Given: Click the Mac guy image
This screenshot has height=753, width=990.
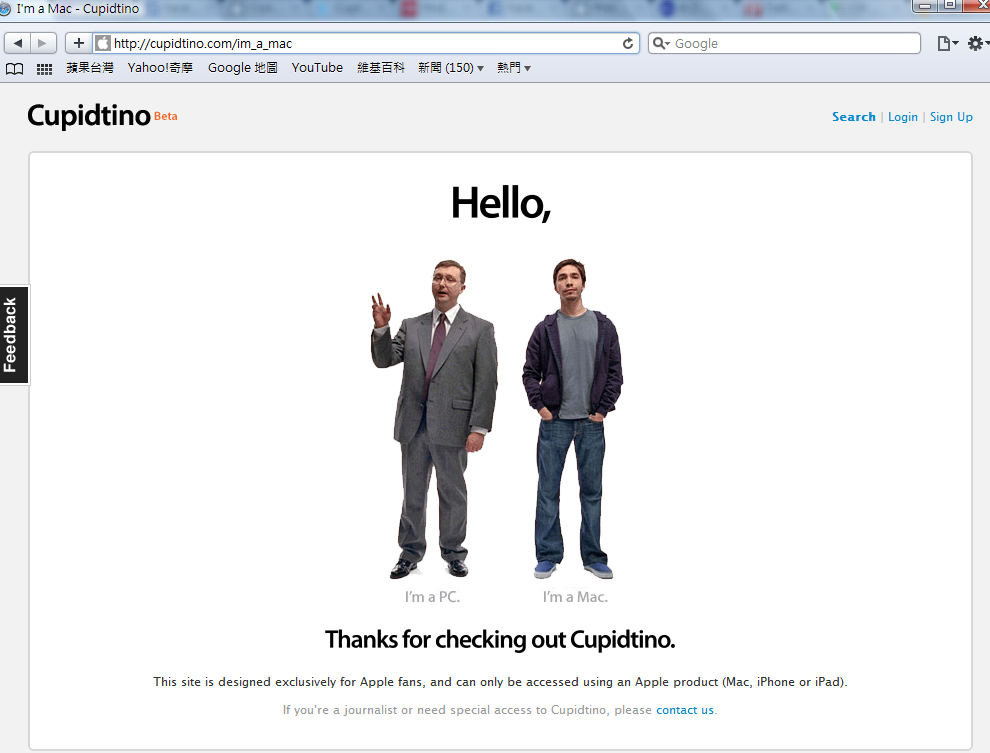Looking at the screenshot, I should [x=573, y=418].
